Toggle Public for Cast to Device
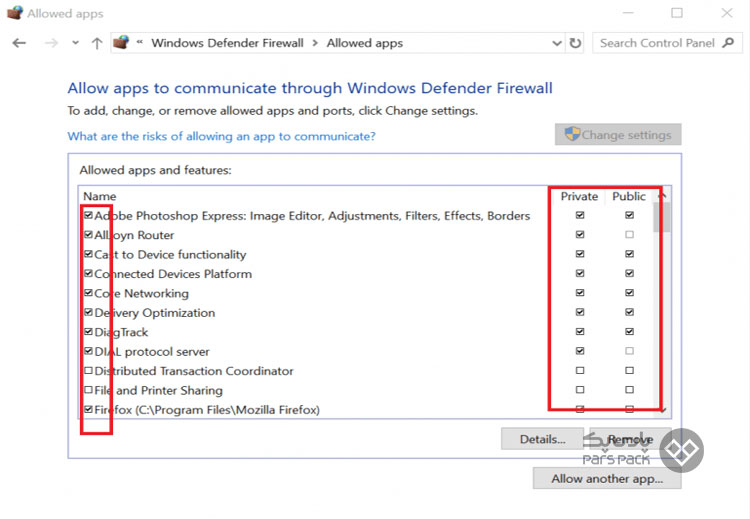Screen dimensions: 750x519 (x=629, y=254)
